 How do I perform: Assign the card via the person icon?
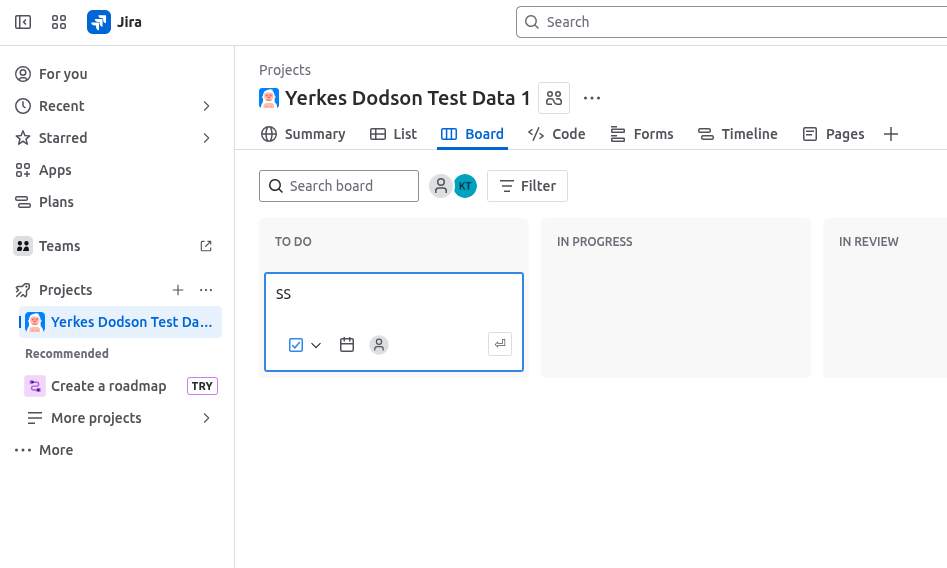coord(379,345)
